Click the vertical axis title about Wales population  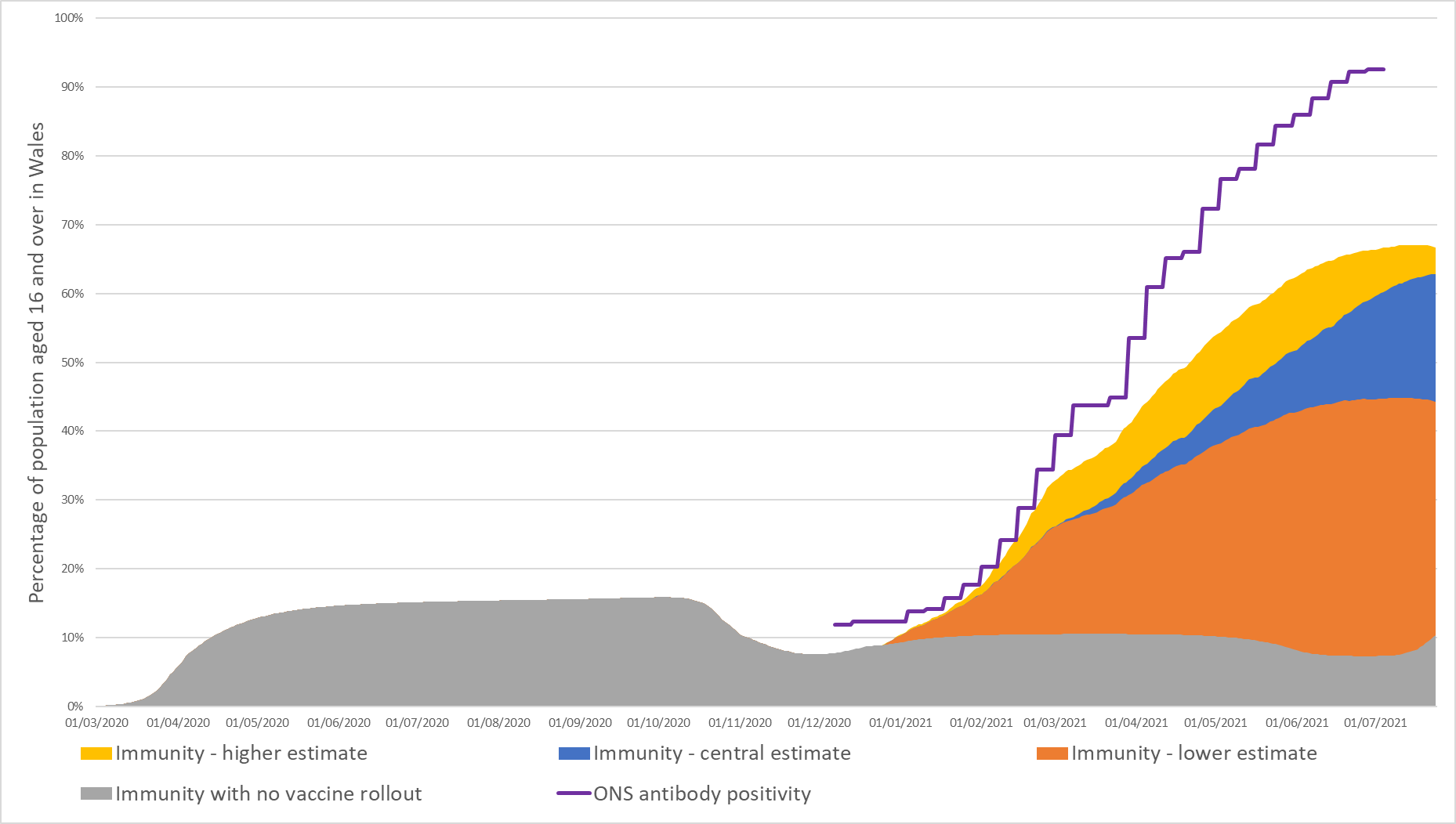pos(37,363)
